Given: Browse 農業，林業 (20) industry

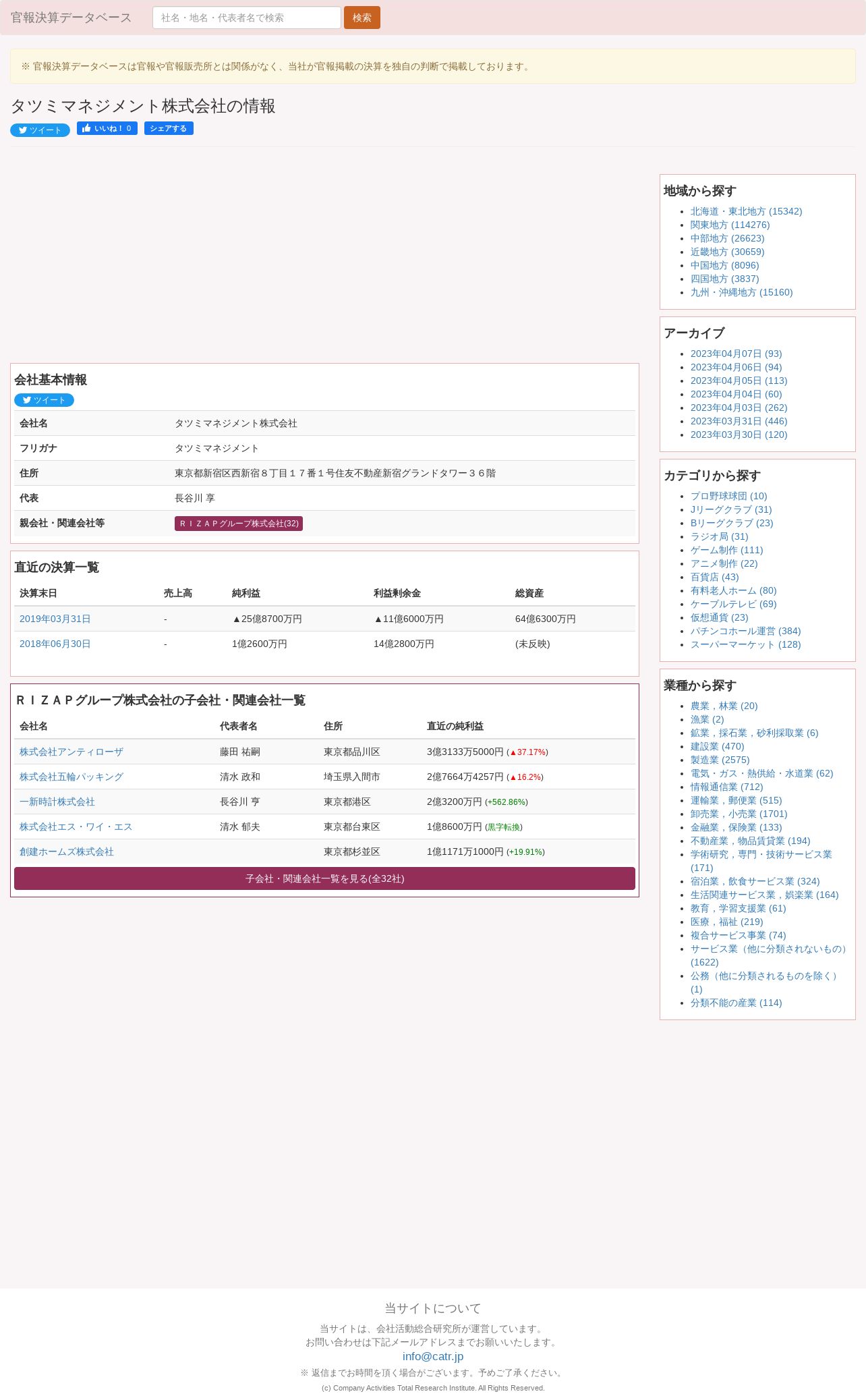Looking at the screenshot, I should 724,706.
